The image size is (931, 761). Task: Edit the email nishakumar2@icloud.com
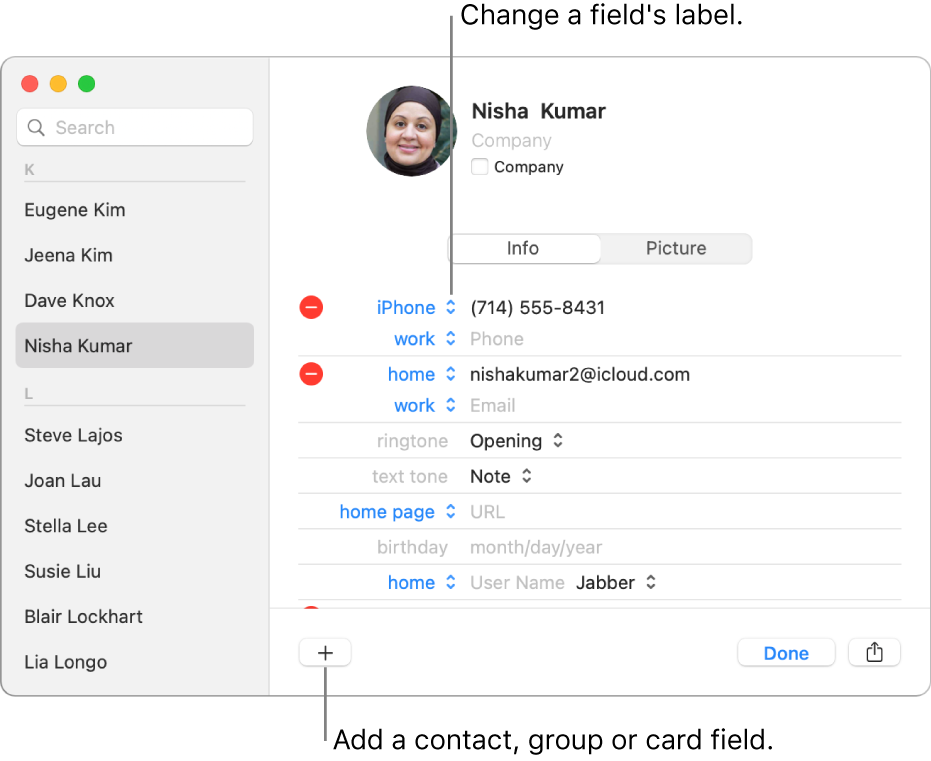[580, 374]
